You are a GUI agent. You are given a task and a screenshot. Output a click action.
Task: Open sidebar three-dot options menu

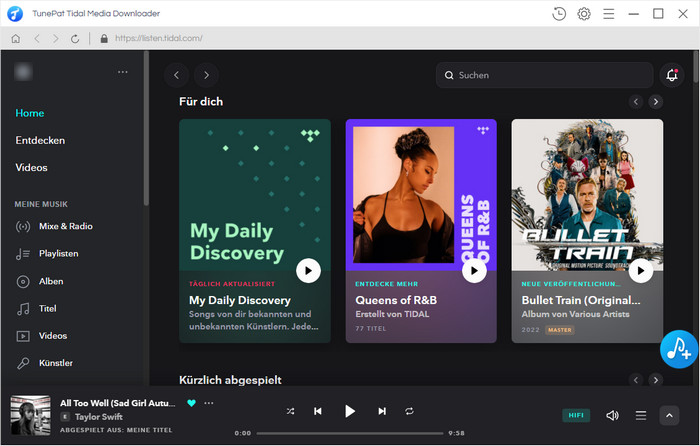click(123, 72)
